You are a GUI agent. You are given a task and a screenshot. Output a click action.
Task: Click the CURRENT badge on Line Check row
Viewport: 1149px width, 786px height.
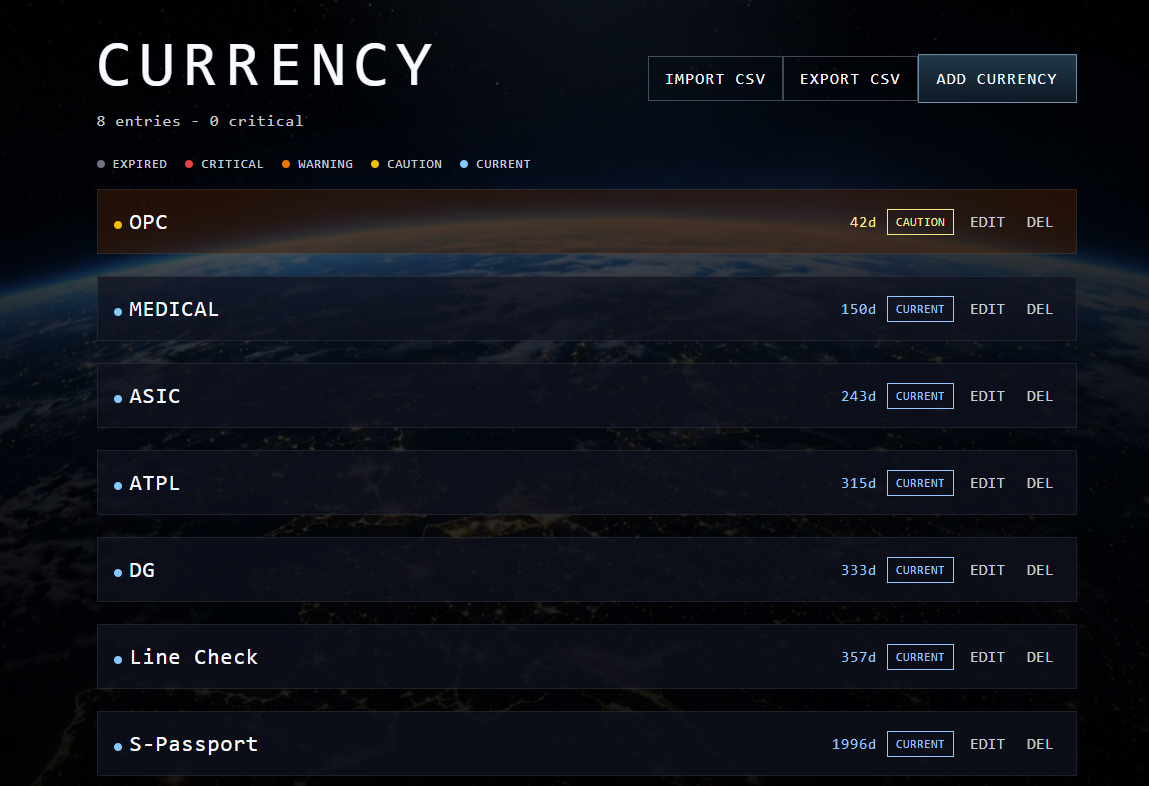click(x=920, y=657)
